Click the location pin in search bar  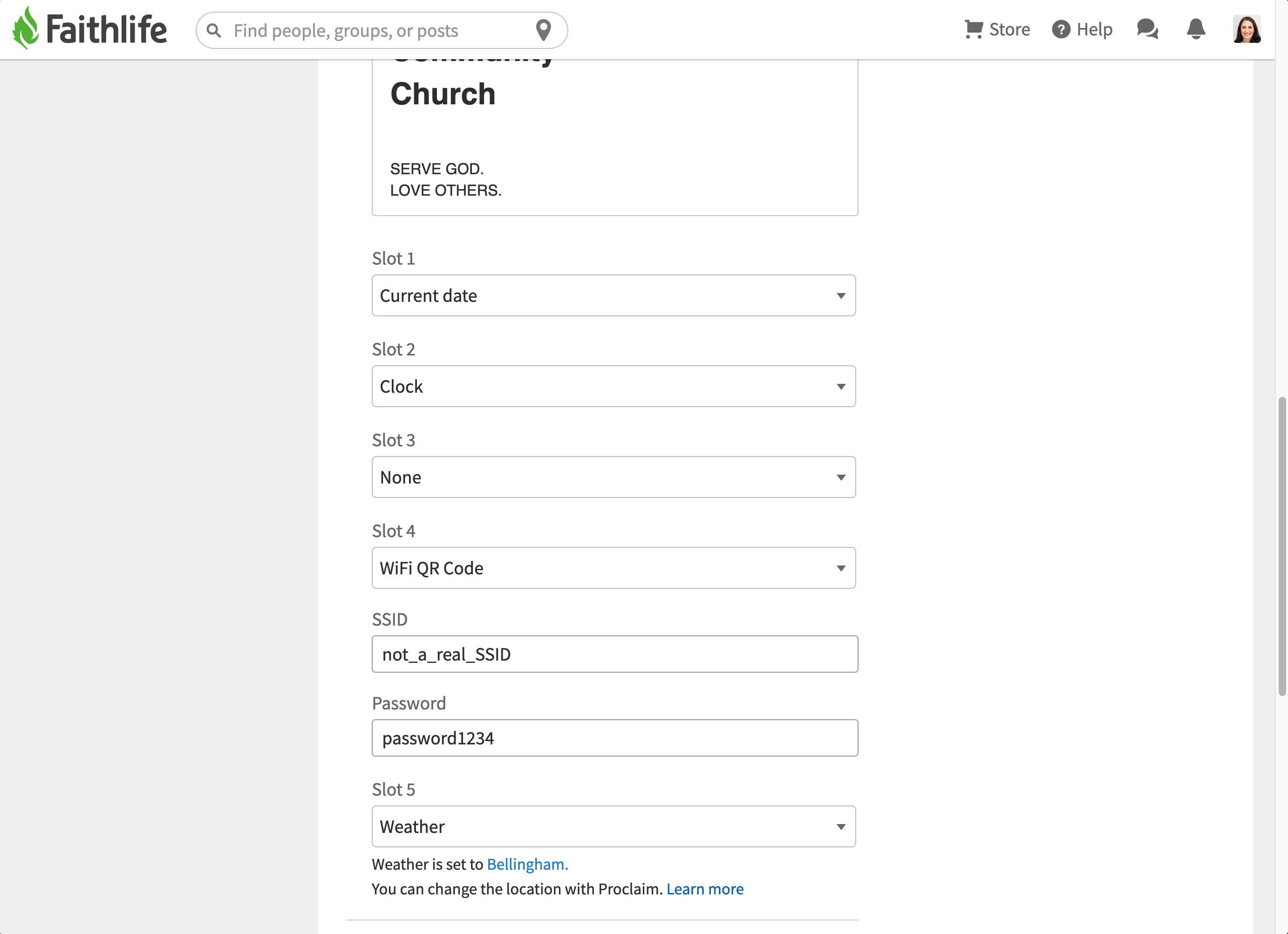tap(544, 30)
